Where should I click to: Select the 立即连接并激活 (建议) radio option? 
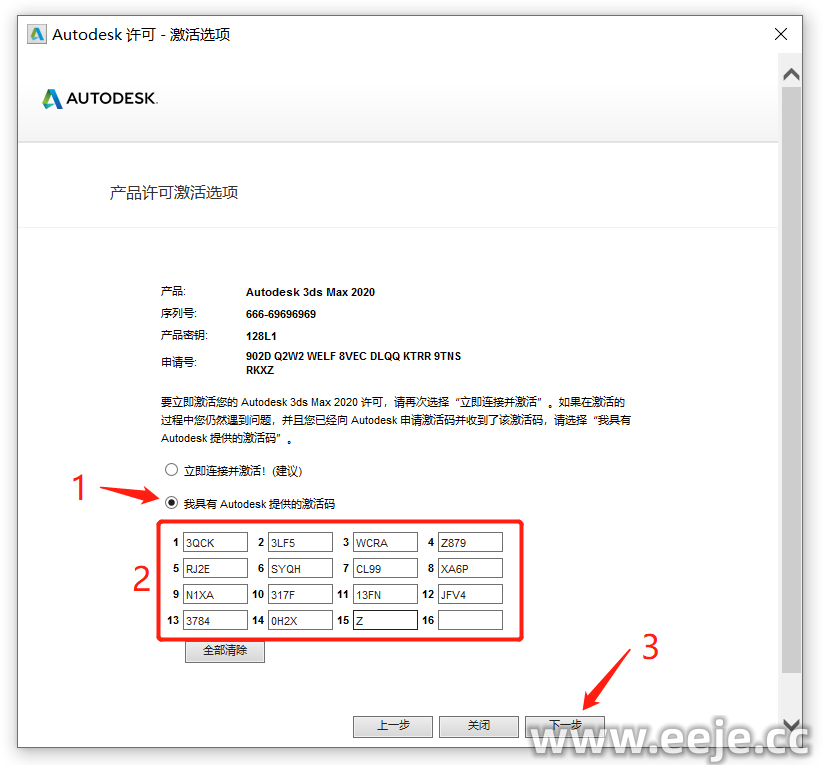[172, 470]
